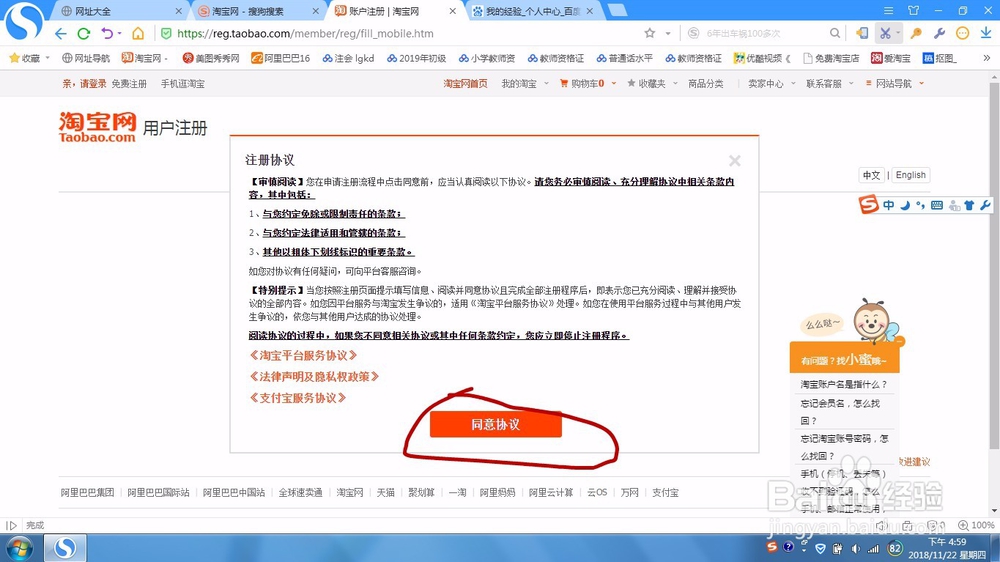1000x562 pixels.
Task: Click the 100% zoom control in status bar
Action: point(977,525)
